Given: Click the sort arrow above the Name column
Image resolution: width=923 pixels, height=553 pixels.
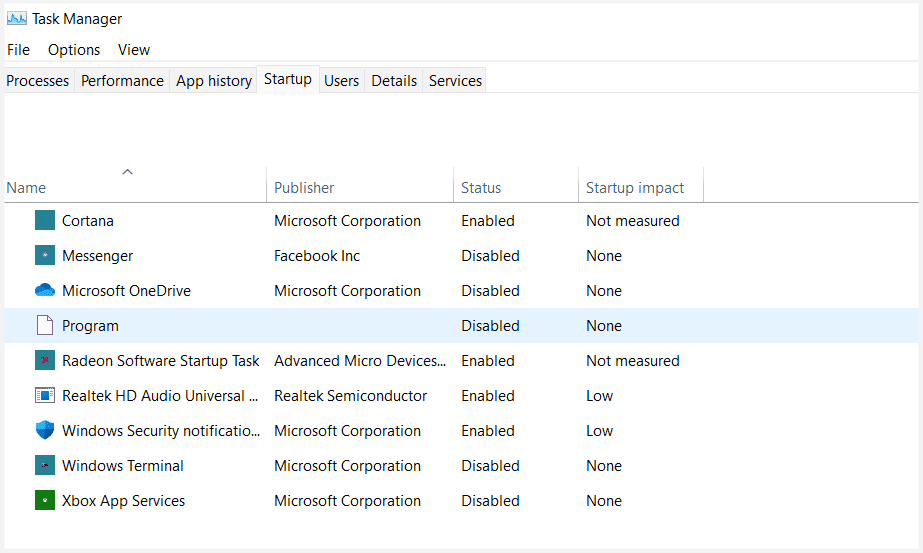Looking at the screenshot, I should [x=127, y=172].
